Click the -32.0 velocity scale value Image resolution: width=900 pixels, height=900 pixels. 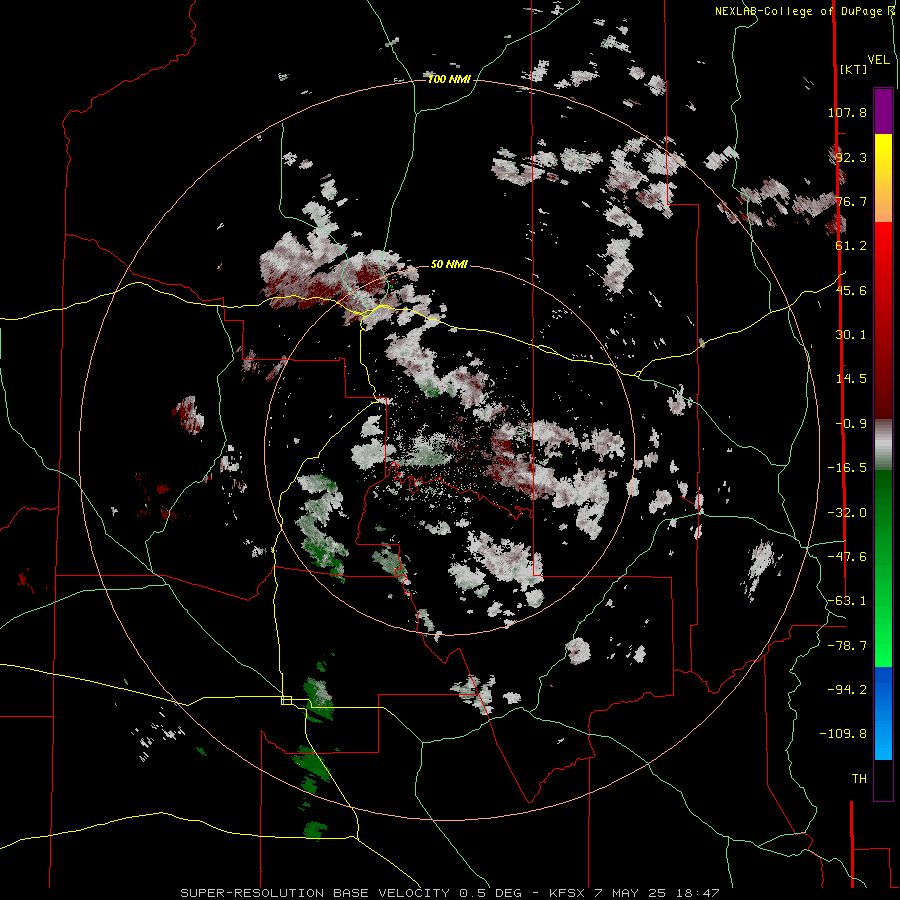coord(847,513)
